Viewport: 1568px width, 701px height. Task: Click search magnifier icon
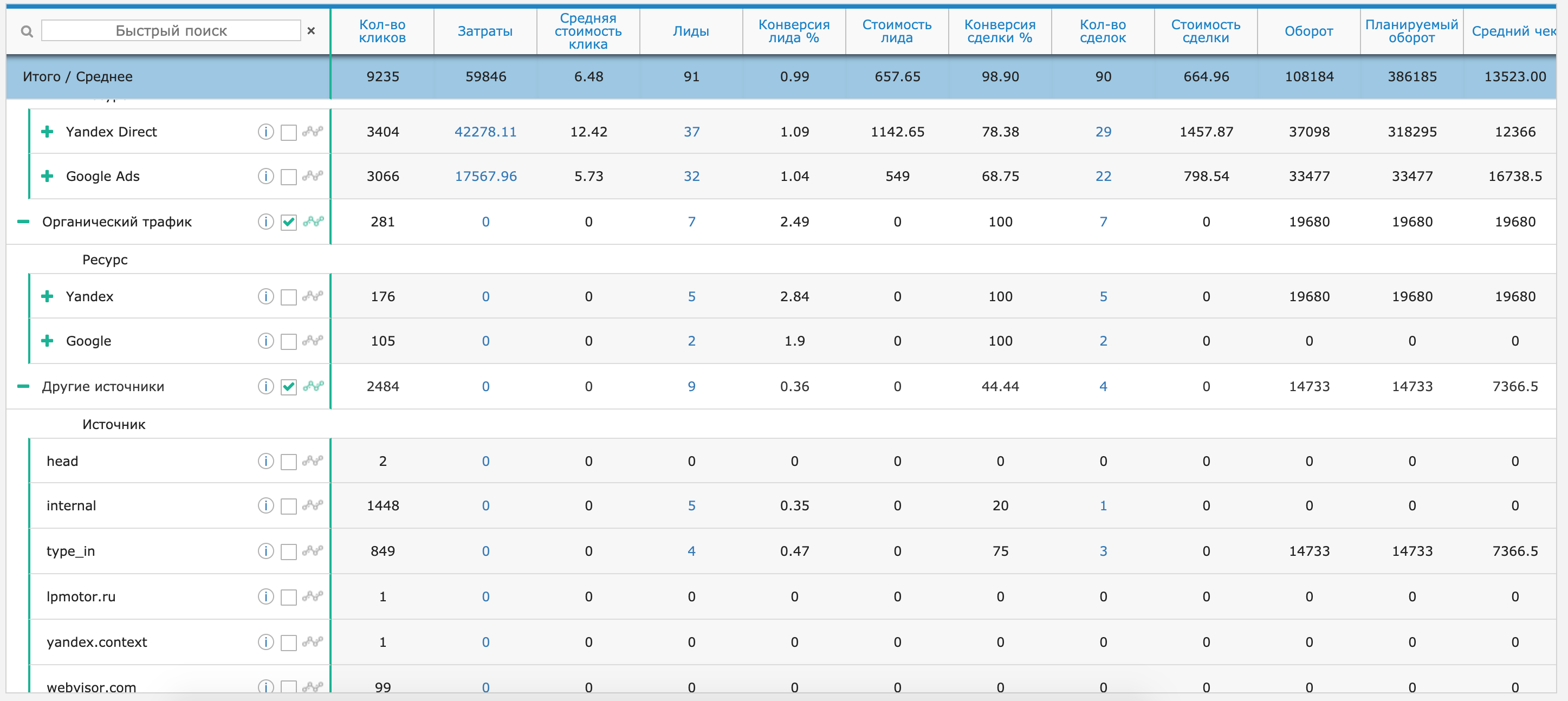click(27, 31)
